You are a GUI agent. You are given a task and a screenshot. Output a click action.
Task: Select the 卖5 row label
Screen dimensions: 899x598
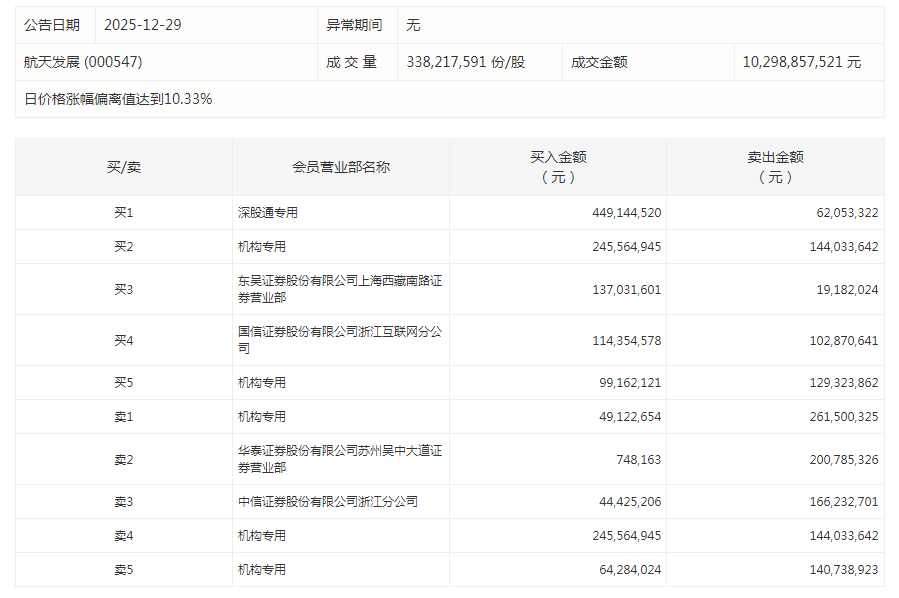pos(124,570)
